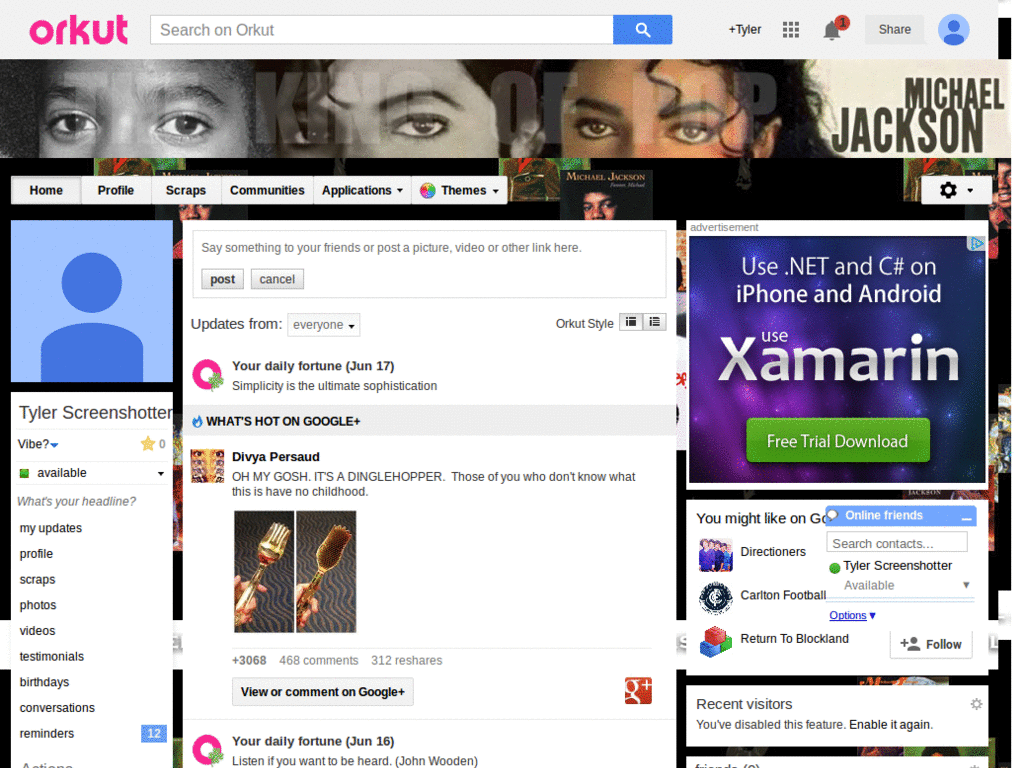Open testimonials in sidebar
The width and height of the screenshot is (1024, 768).
[52, 656]
